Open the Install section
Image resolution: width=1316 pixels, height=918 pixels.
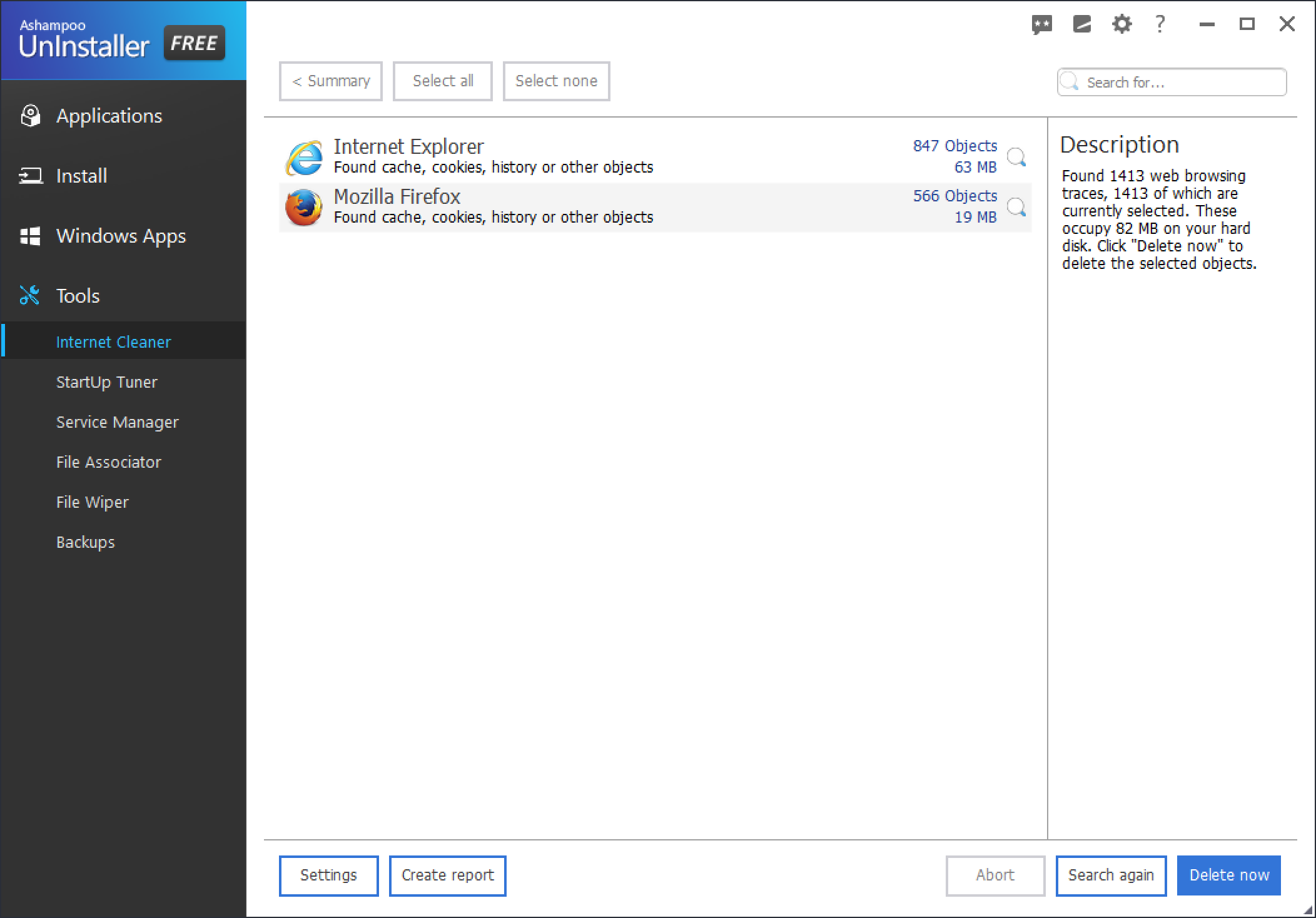pos(81,176)
